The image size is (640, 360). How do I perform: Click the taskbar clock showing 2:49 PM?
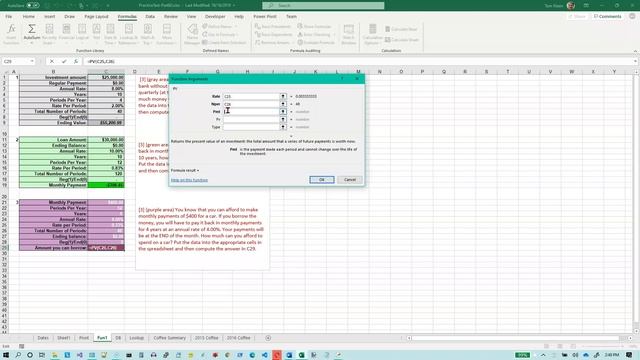[611, 355]
